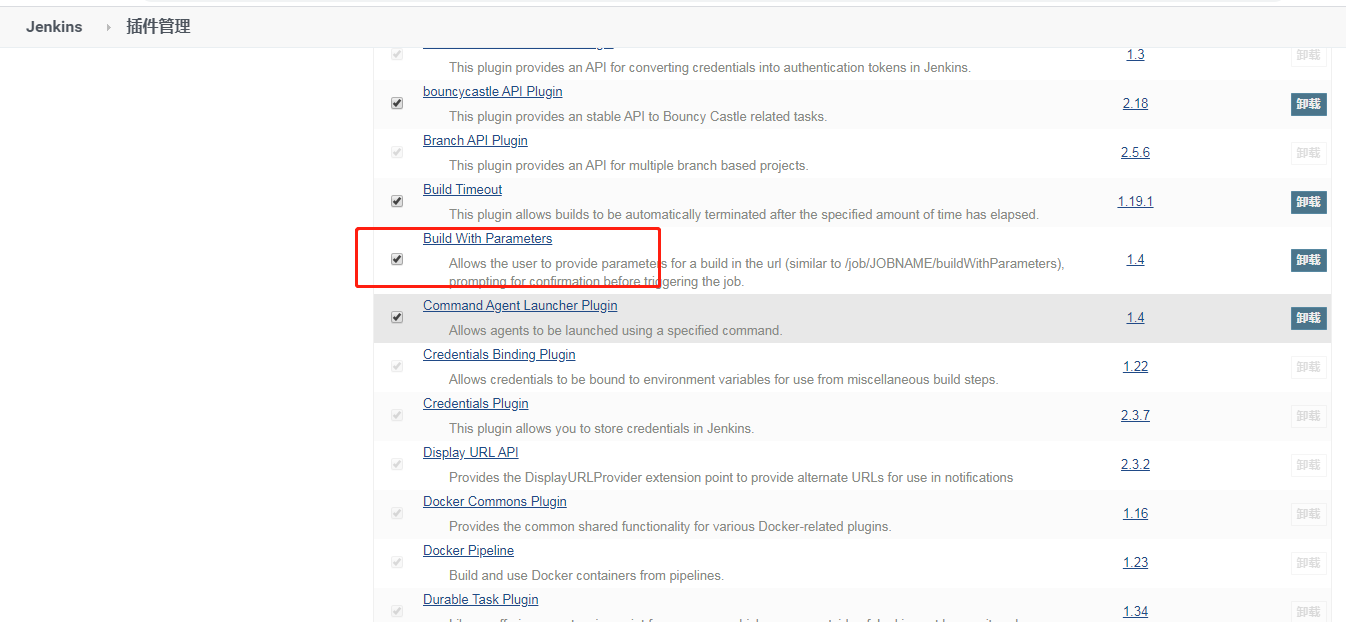Click version 1.34 link
Image resolution: width=1346 pixels, height=622 pixels.
[x=1135, y=611]
